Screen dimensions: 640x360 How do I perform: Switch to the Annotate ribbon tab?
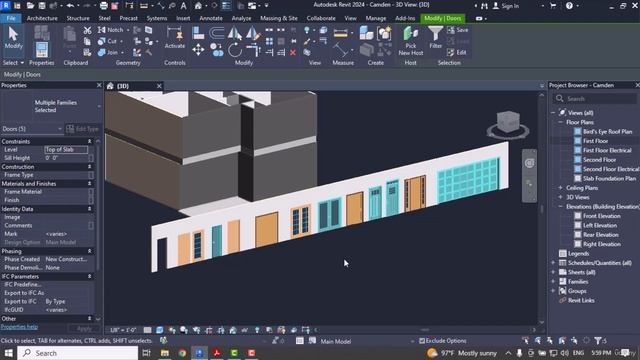211,18
